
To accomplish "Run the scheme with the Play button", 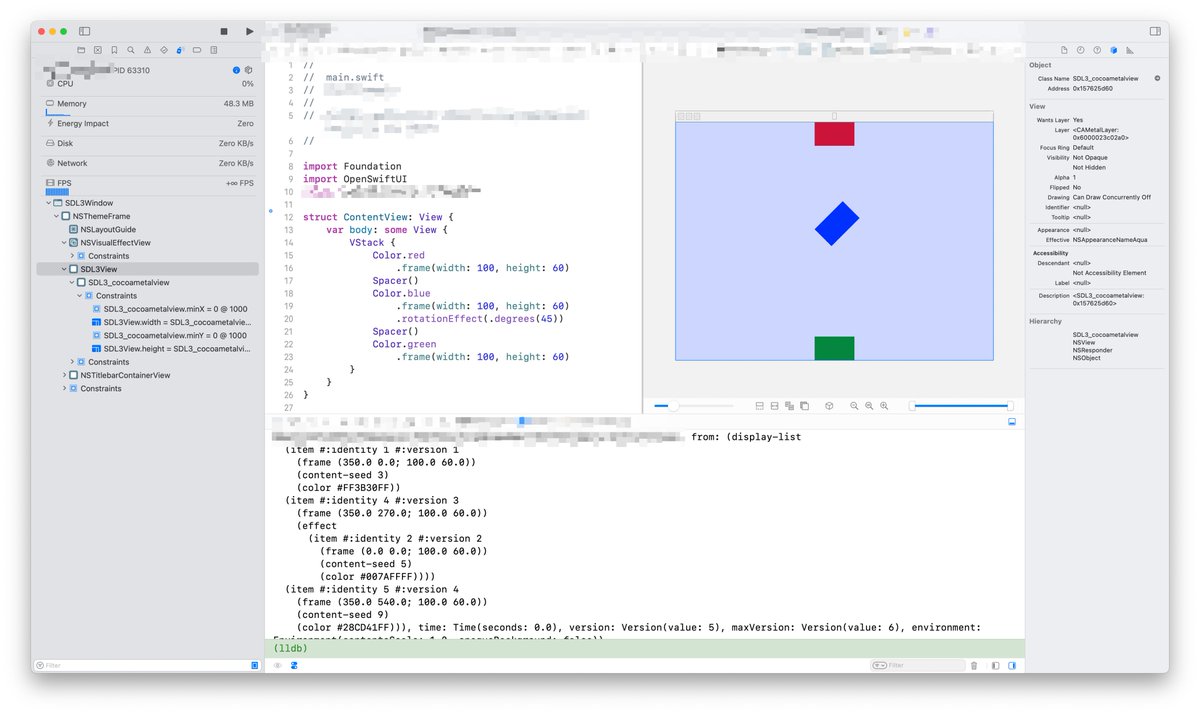I will [x=249, y=32].
